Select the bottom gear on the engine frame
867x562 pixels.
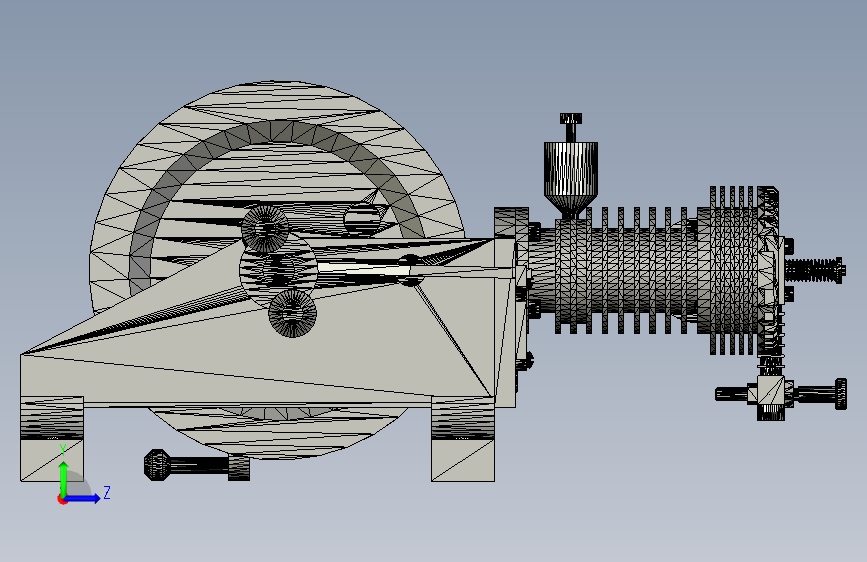pyautogui.click(x=293, y=313)
